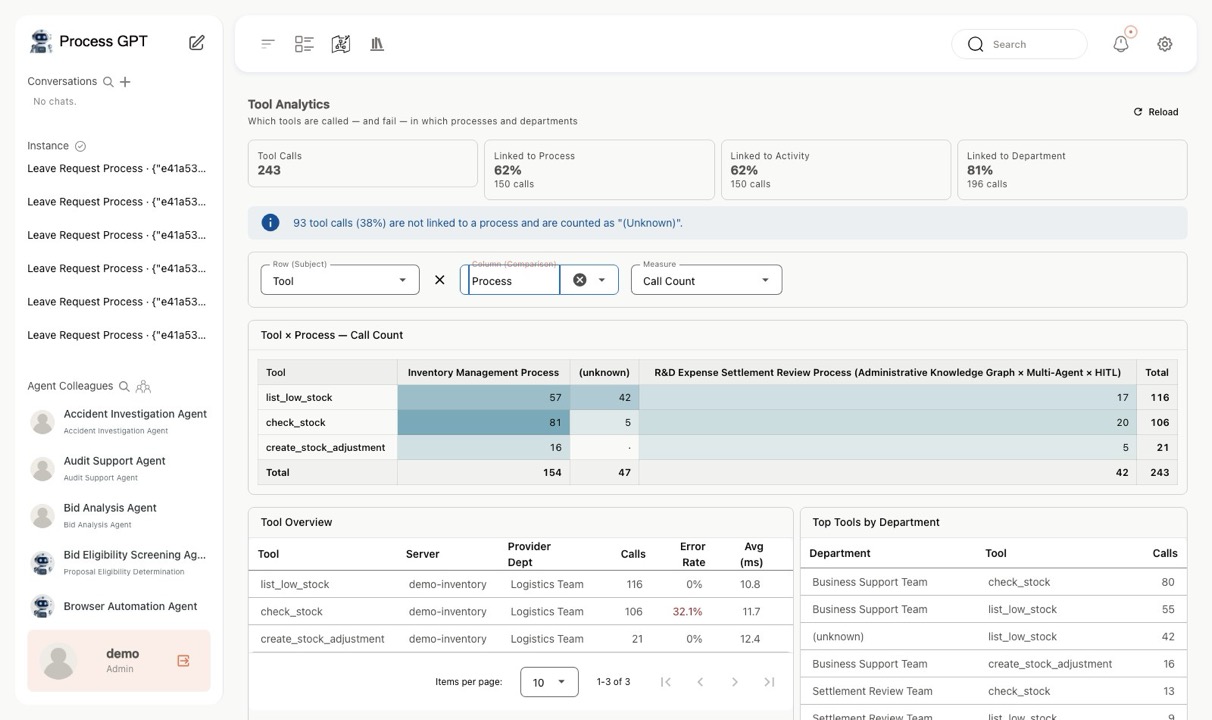Go to the next page of Tool Overview
Viewport: 1212px width, 720px height.
click(735, 682)
